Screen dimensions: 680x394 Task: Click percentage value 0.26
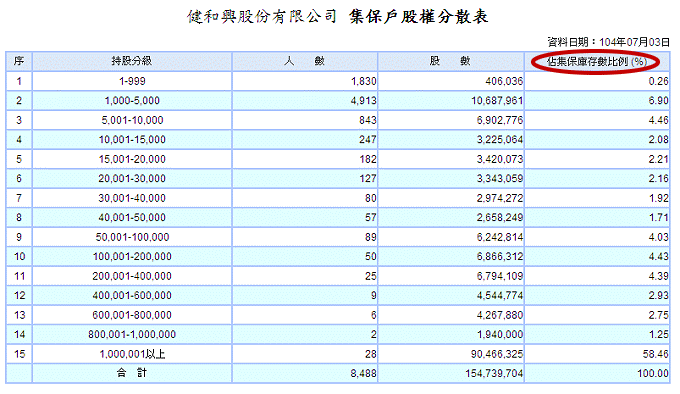pyautogui.click(x=658, y=81)
